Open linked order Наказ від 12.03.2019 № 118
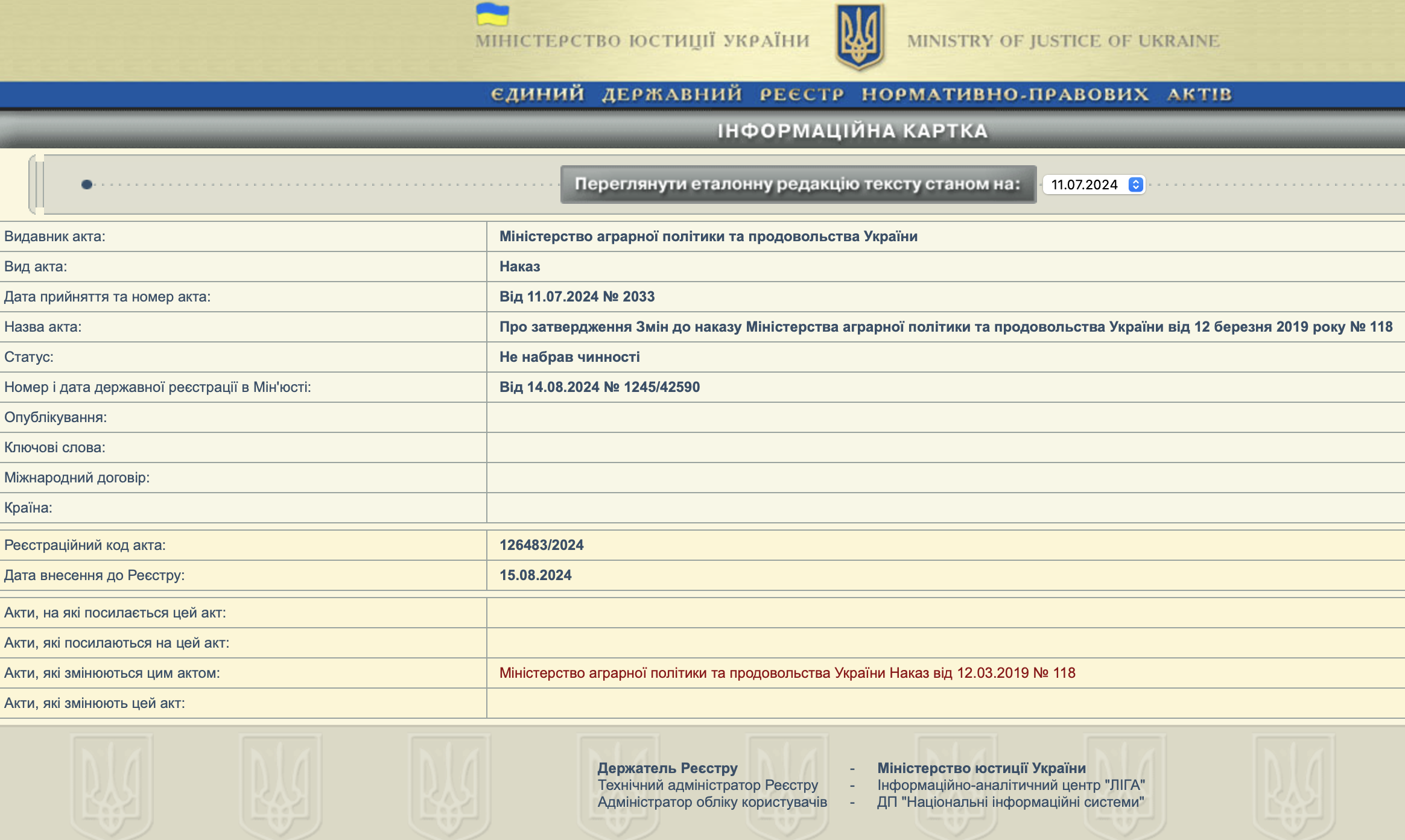This screenshot has height=840, width=1405. pos(787,673)
